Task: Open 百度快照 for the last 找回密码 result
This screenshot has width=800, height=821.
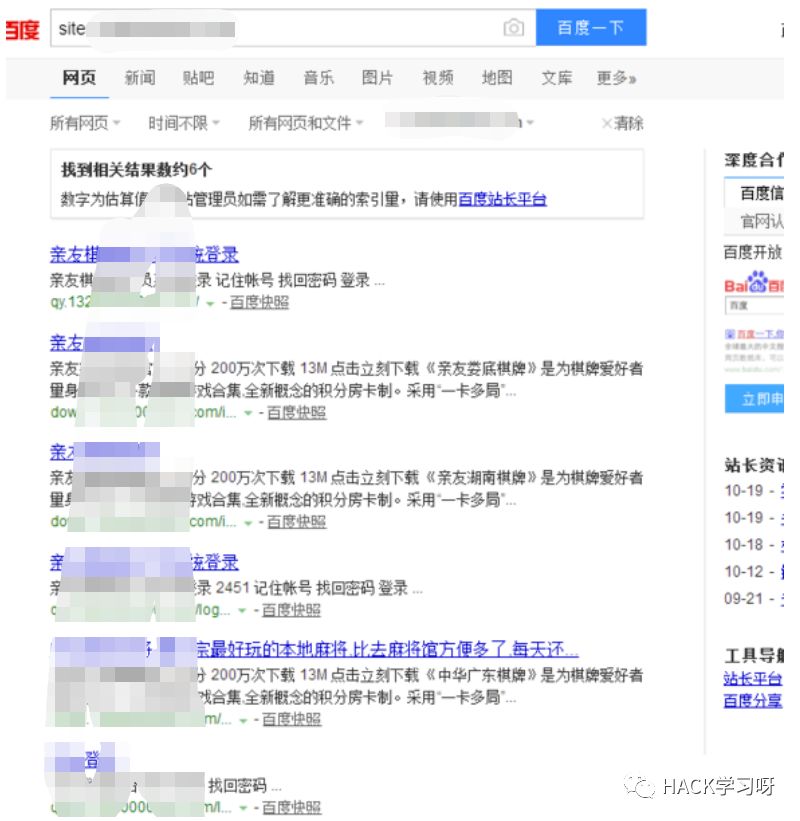Action: coord(292,807)
